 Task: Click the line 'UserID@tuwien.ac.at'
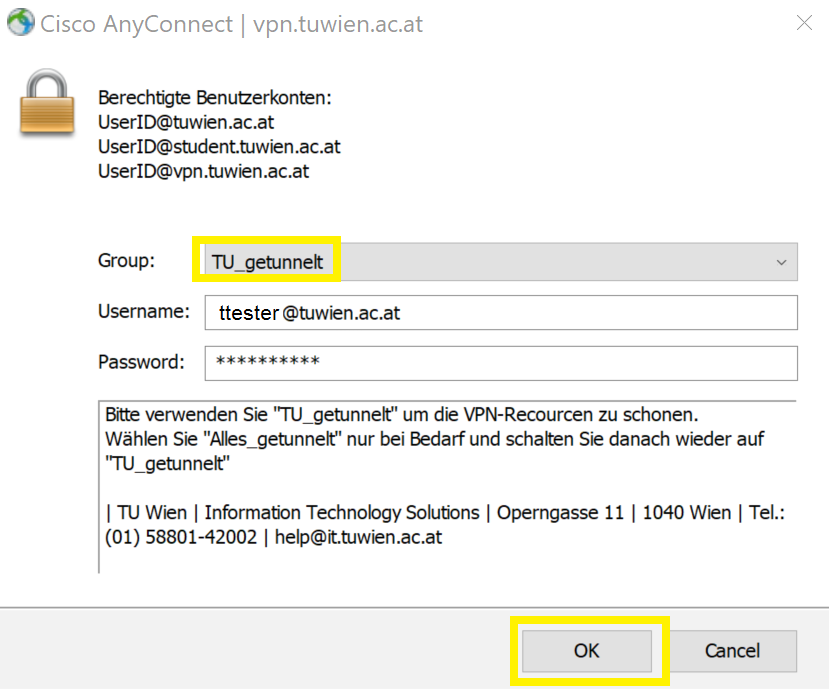click(x=186, y=122)
